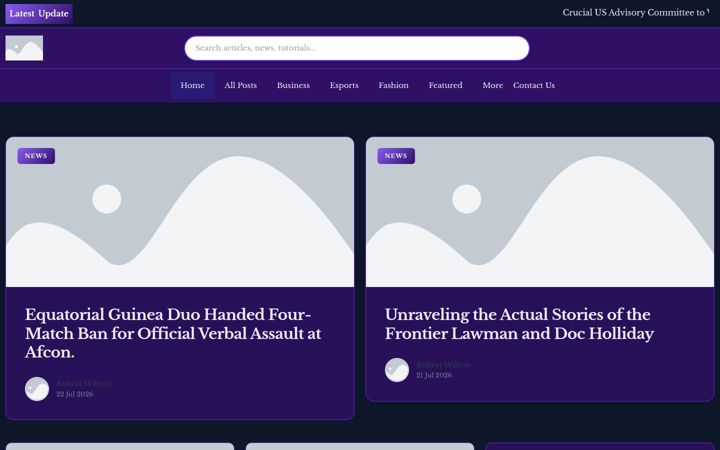Open the Equatorial Guinea Duo article title
Viewport: 720px width, 450px height.
[173, 333]
